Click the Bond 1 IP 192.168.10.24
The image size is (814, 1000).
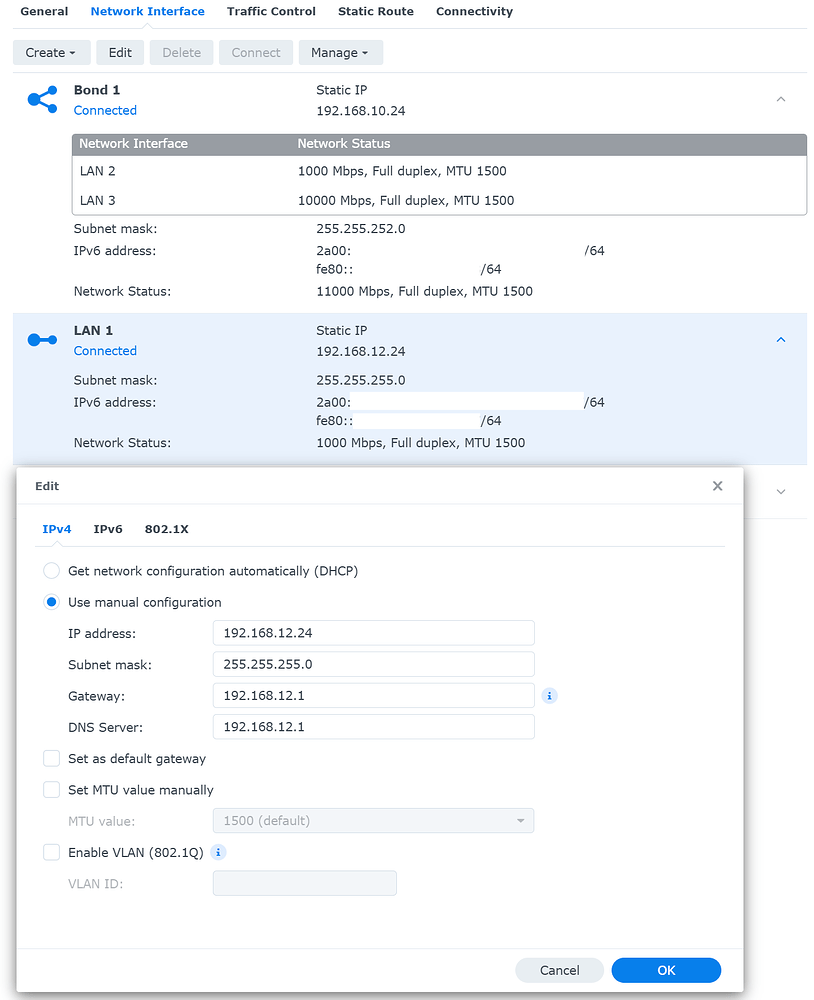pos(360,111)
